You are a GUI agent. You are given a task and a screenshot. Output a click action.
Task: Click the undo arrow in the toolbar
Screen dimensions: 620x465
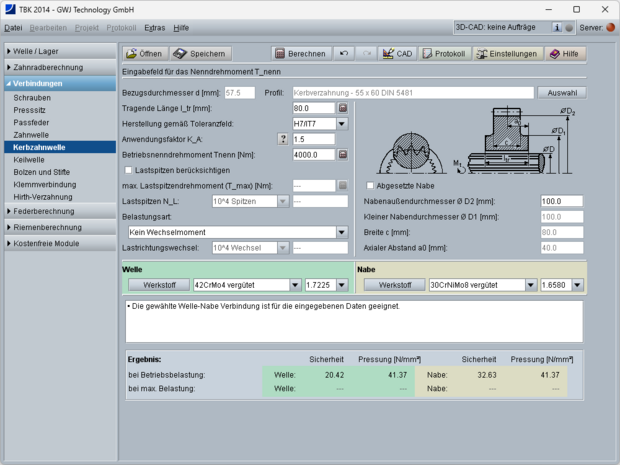[x=345, y=53]
